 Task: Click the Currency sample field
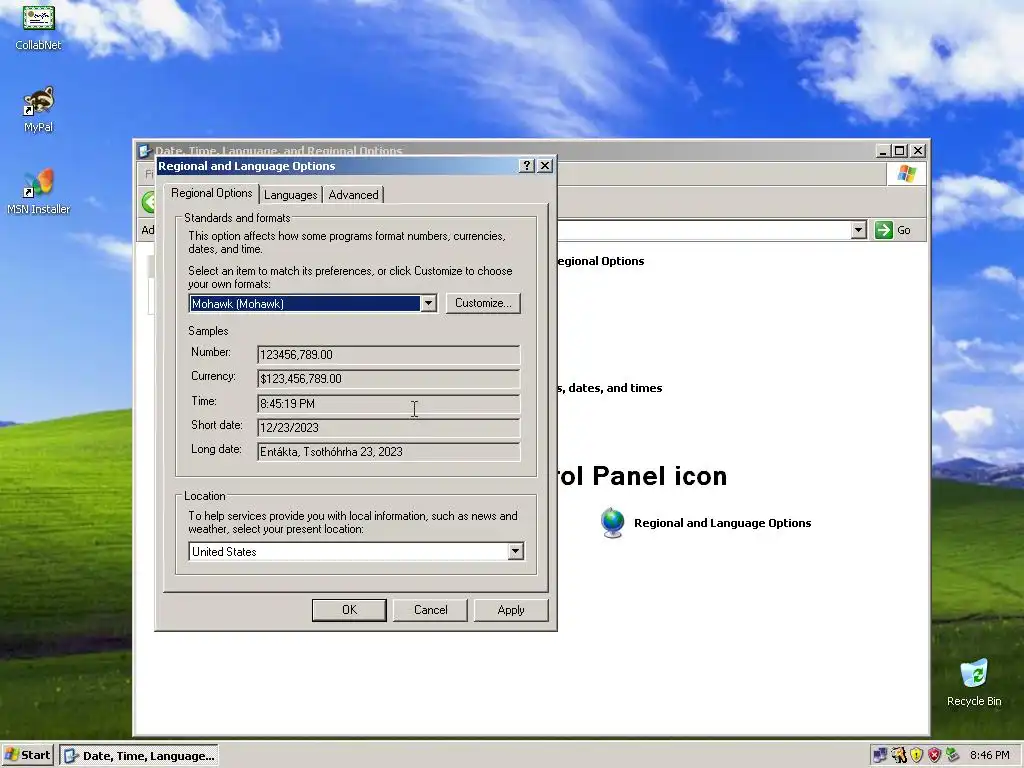[389, 379]
